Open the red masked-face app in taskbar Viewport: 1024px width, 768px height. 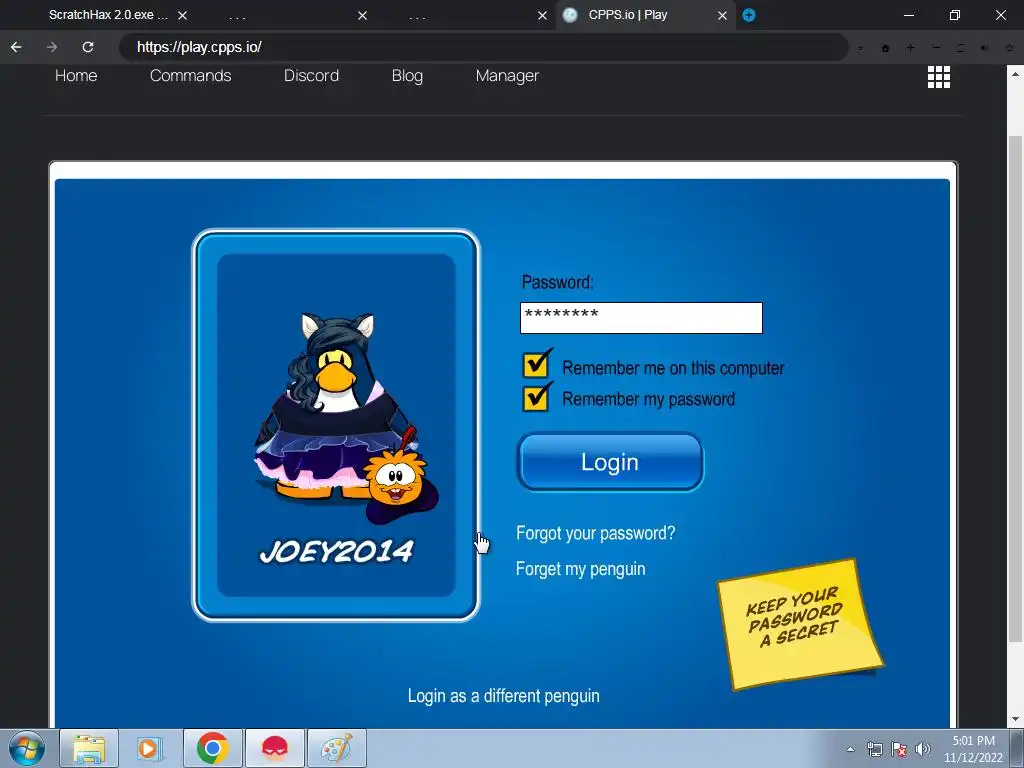click(275, 748)
